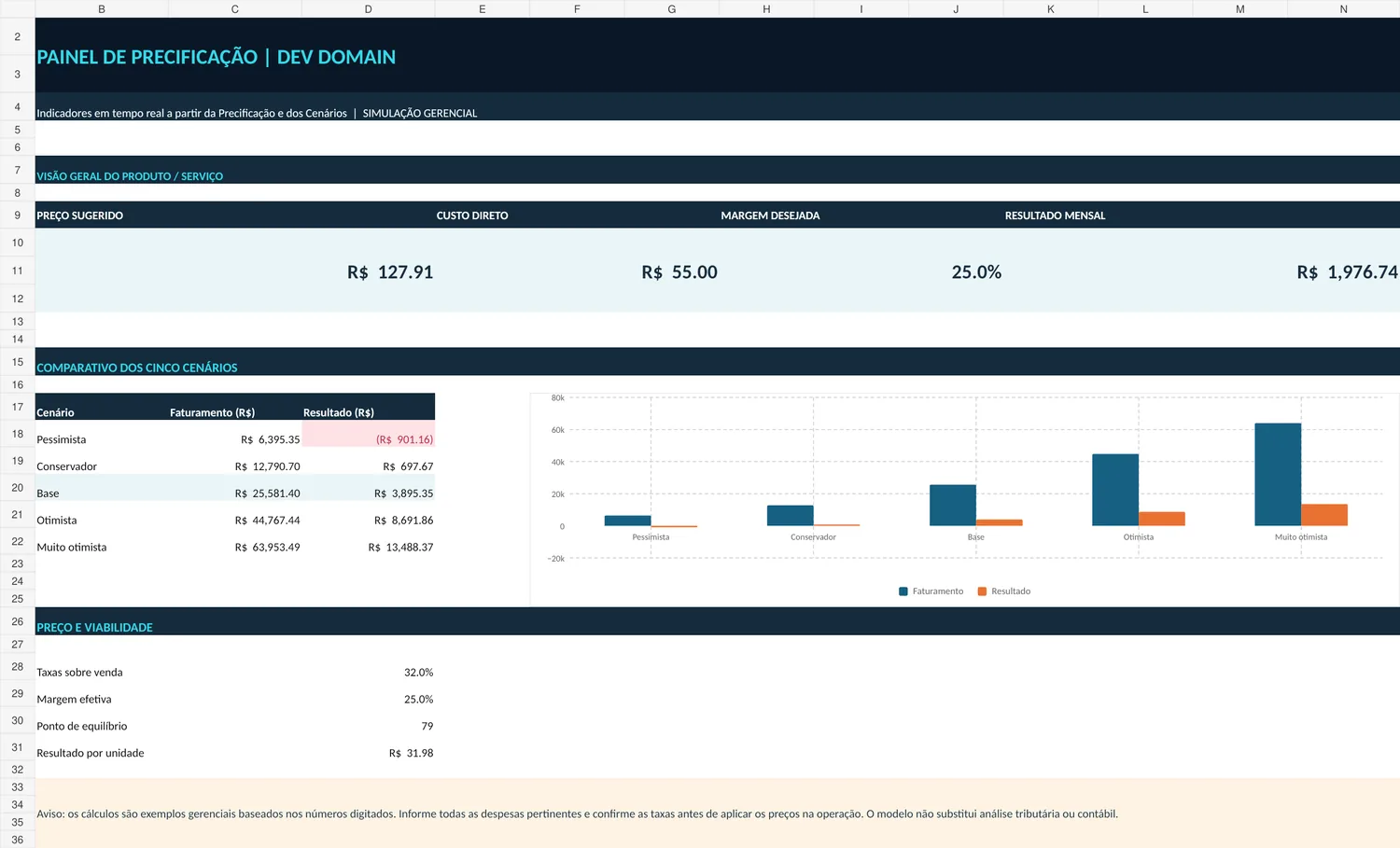The width and height of the screenshot is (1400, 848).
Task: Click the Aviso disclaimer text
Action: tap(577, 814)
